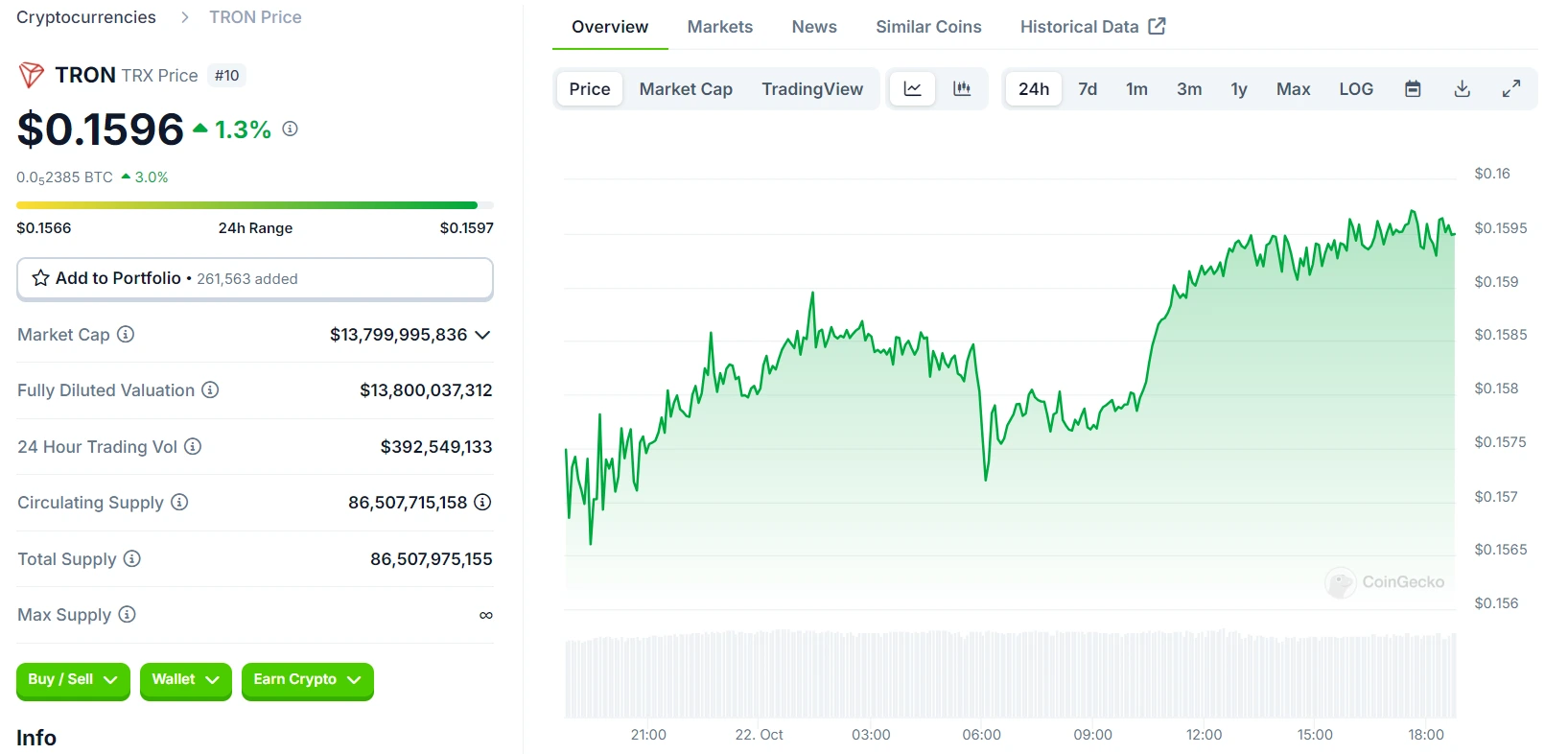Click the Historical Data external link icon
Screen dimensions: 1568x754
(1158, 26)
